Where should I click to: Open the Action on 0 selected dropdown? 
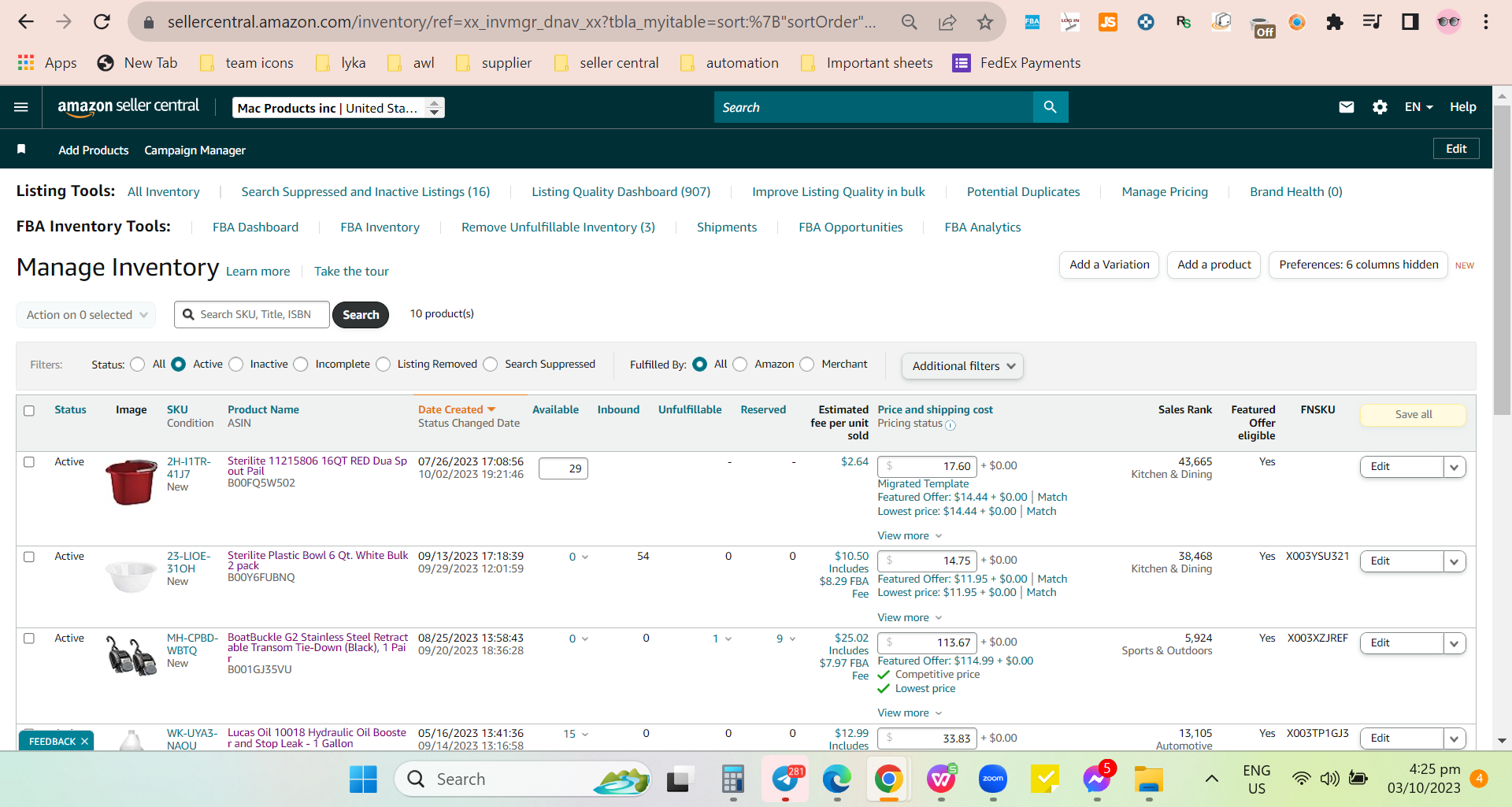86,315
